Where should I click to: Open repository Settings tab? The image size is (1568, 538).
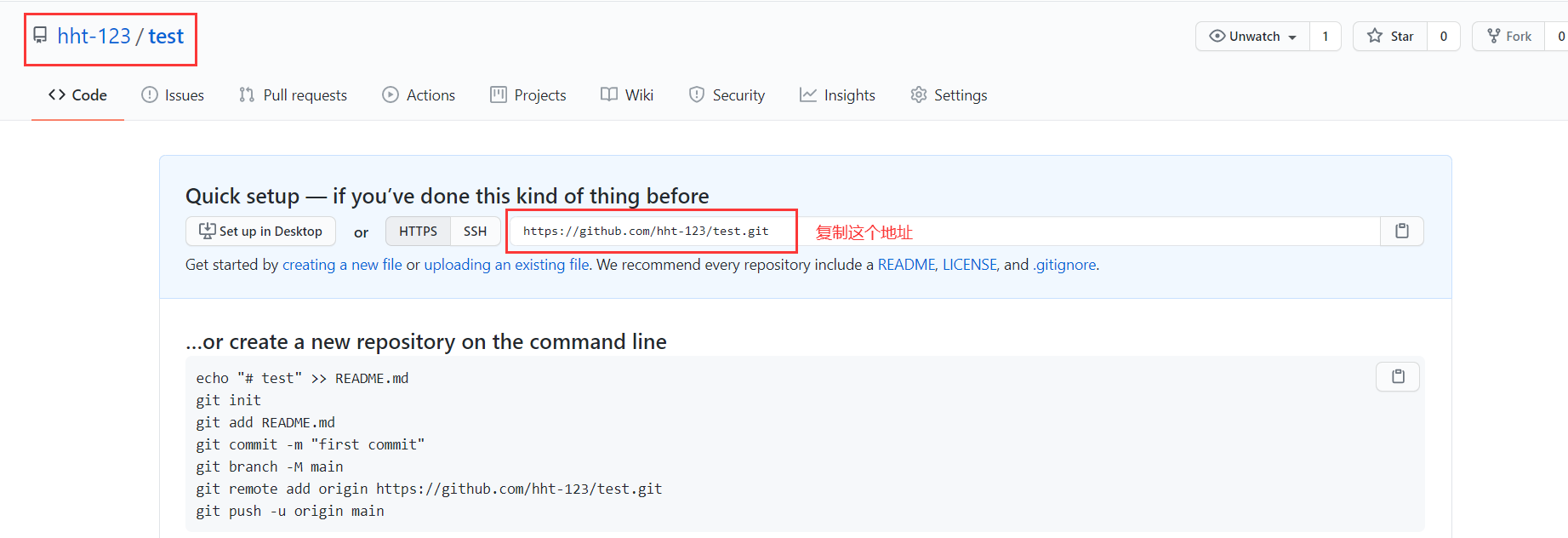[x=949, y=95]
